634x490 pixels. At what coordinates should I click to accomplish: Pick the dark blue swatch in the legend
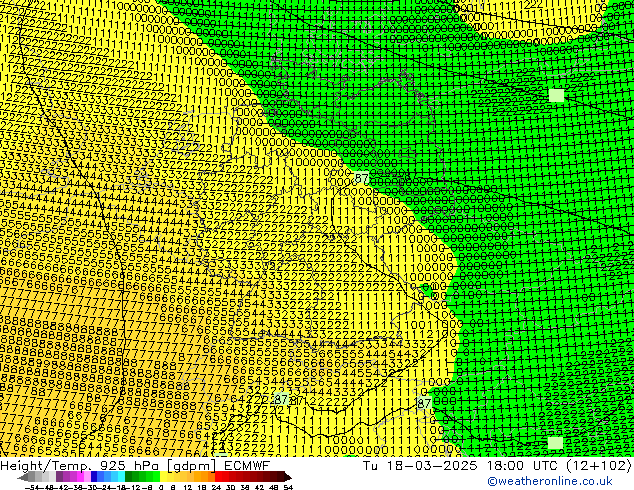tap(94, 477)
